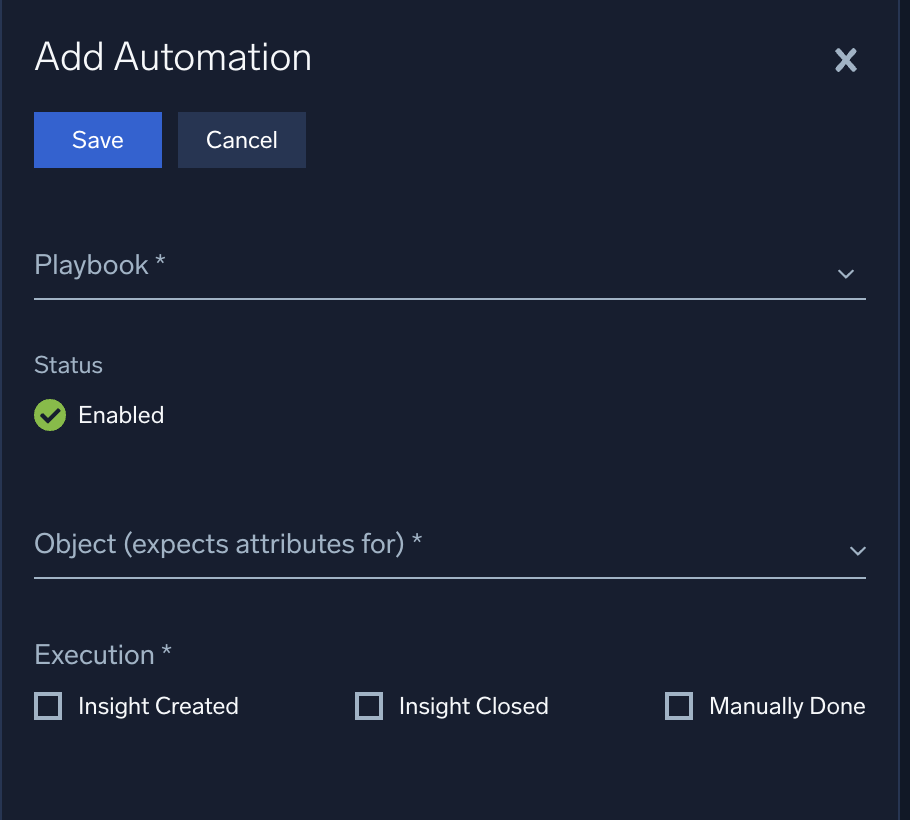Click the X icon to dismiss Add Automation
This screenshot has width=910, height=820.
pyautogui.click(x=845, y=60)
